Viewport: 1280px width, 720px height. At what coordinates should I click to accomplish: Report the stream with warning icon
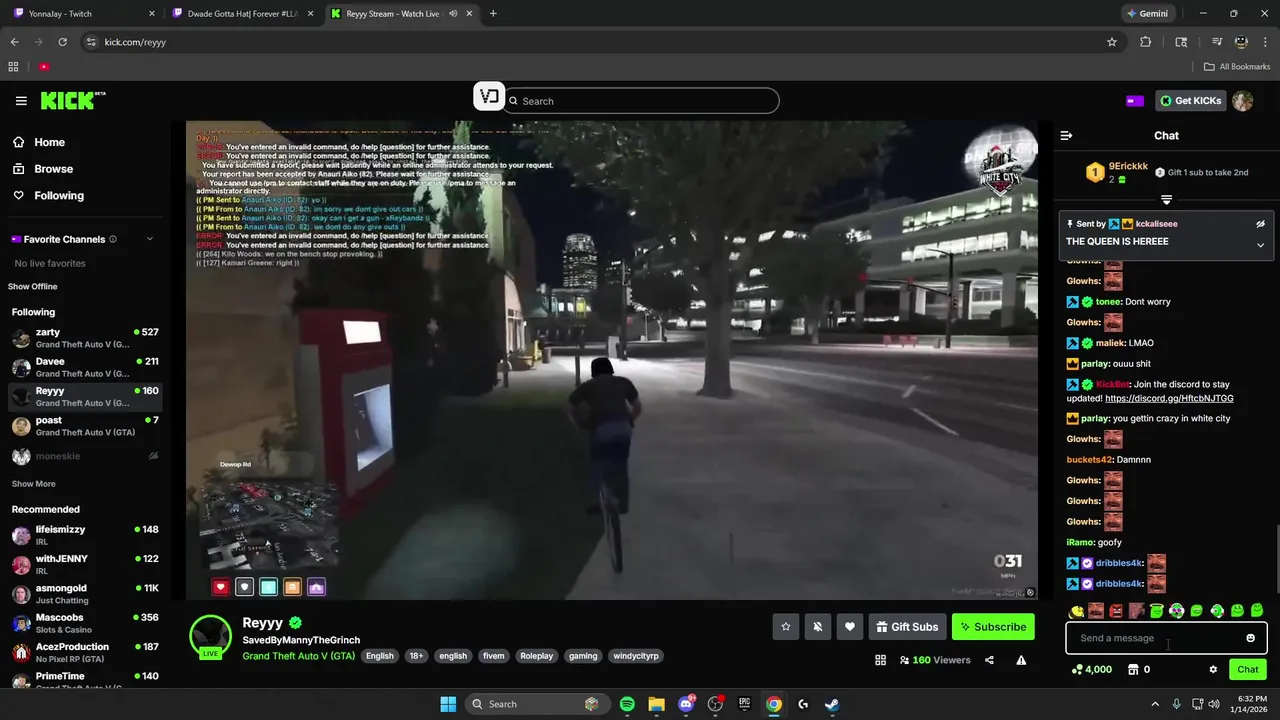[x=1021, y=660]
